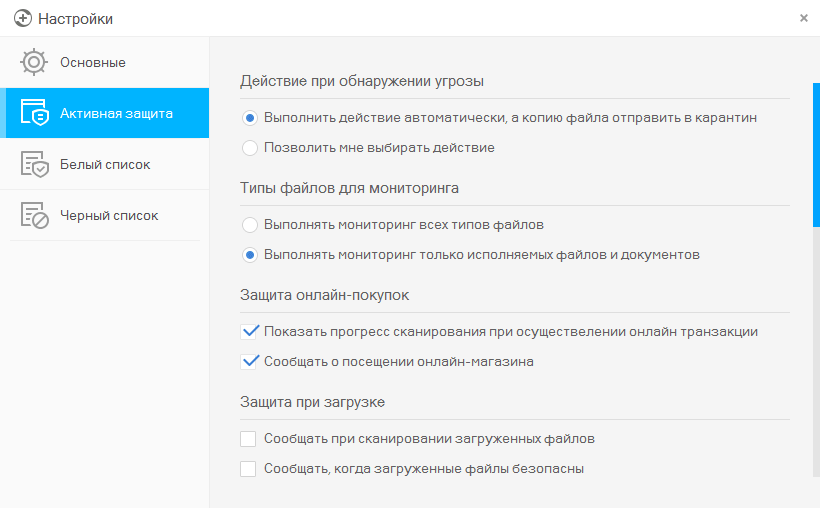This screenshot has height=508, width=820.
Task: Check notify when downloaded files are safe
Action: point(249,468)
